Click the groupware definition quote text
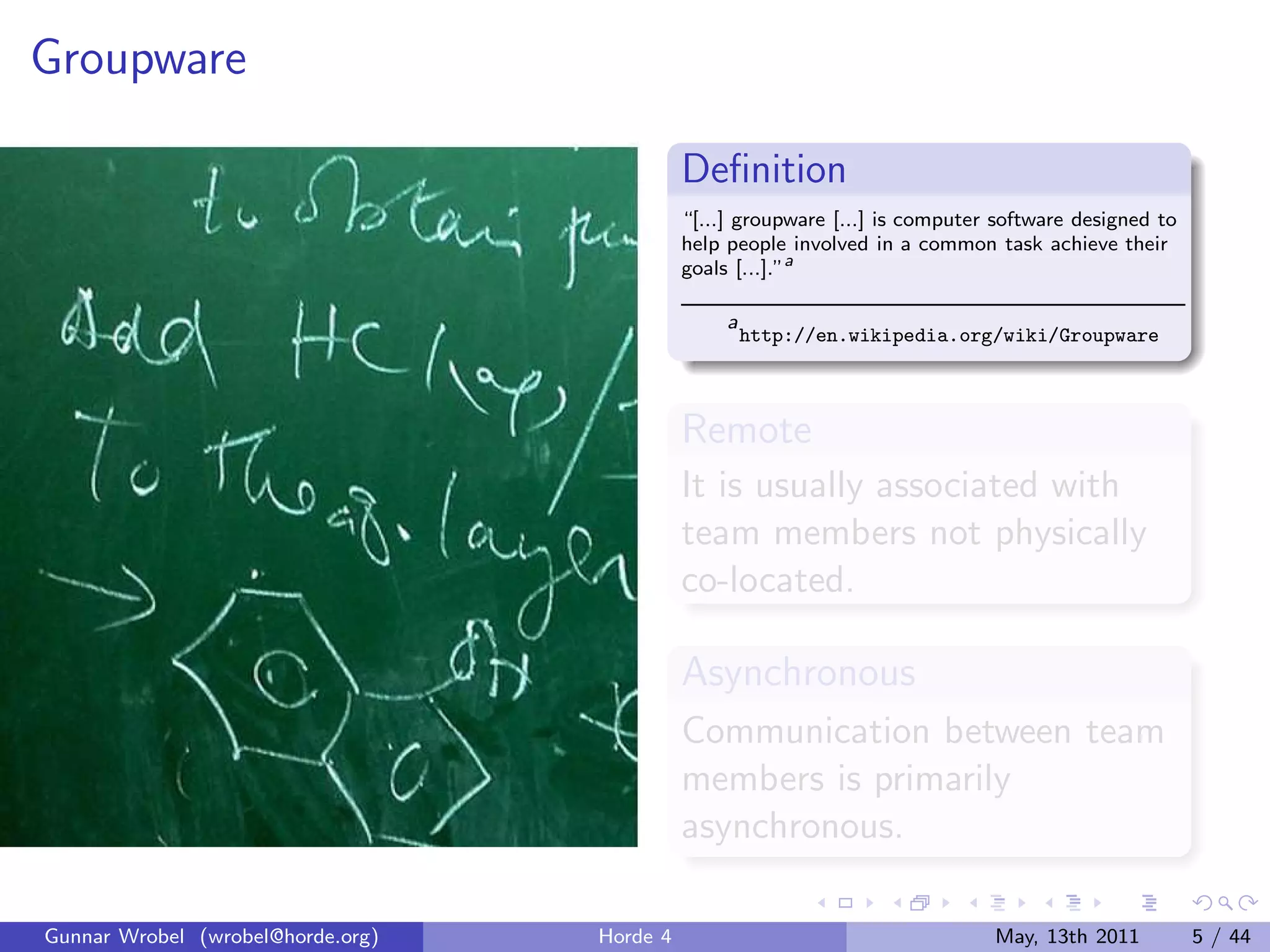 (x=929, y=244)
